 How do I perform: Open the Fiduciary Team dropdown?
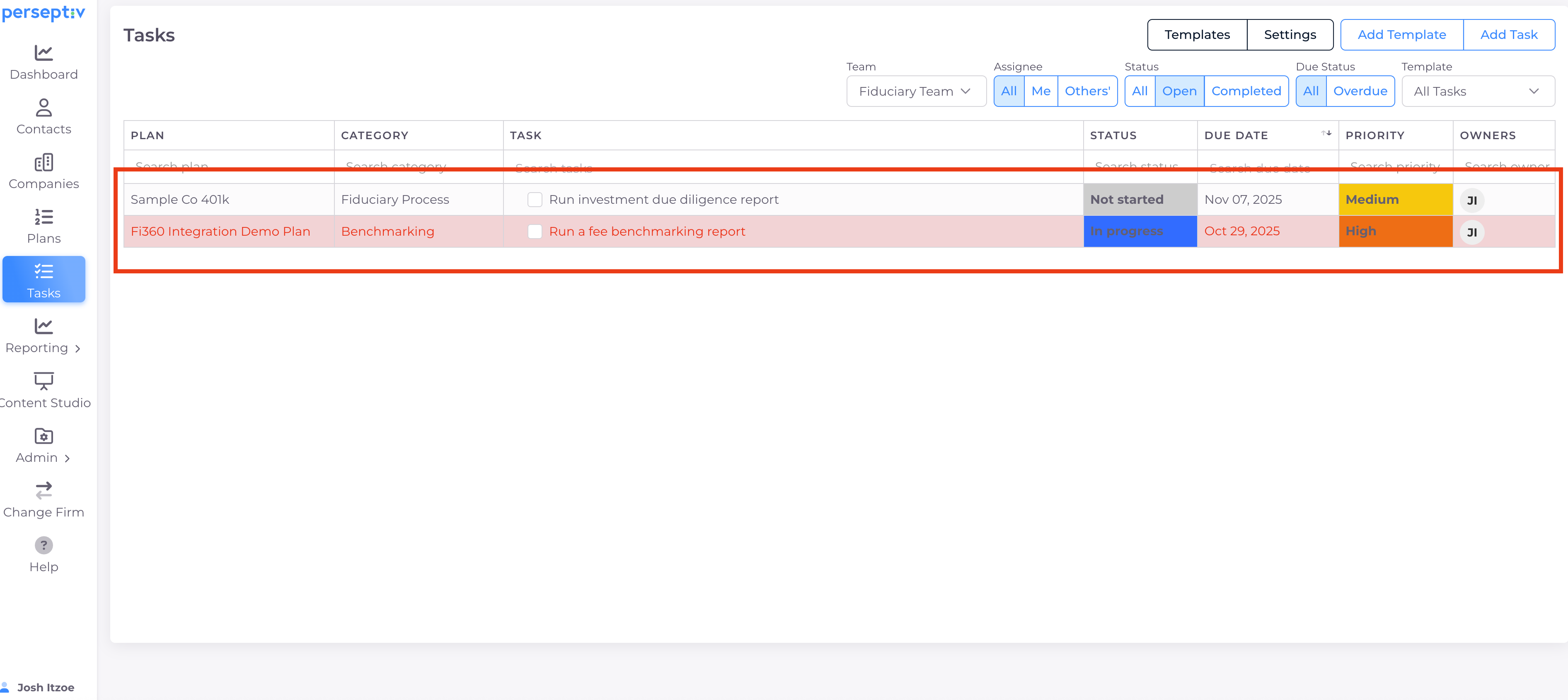pyautogui.click(x=915, y=91)
